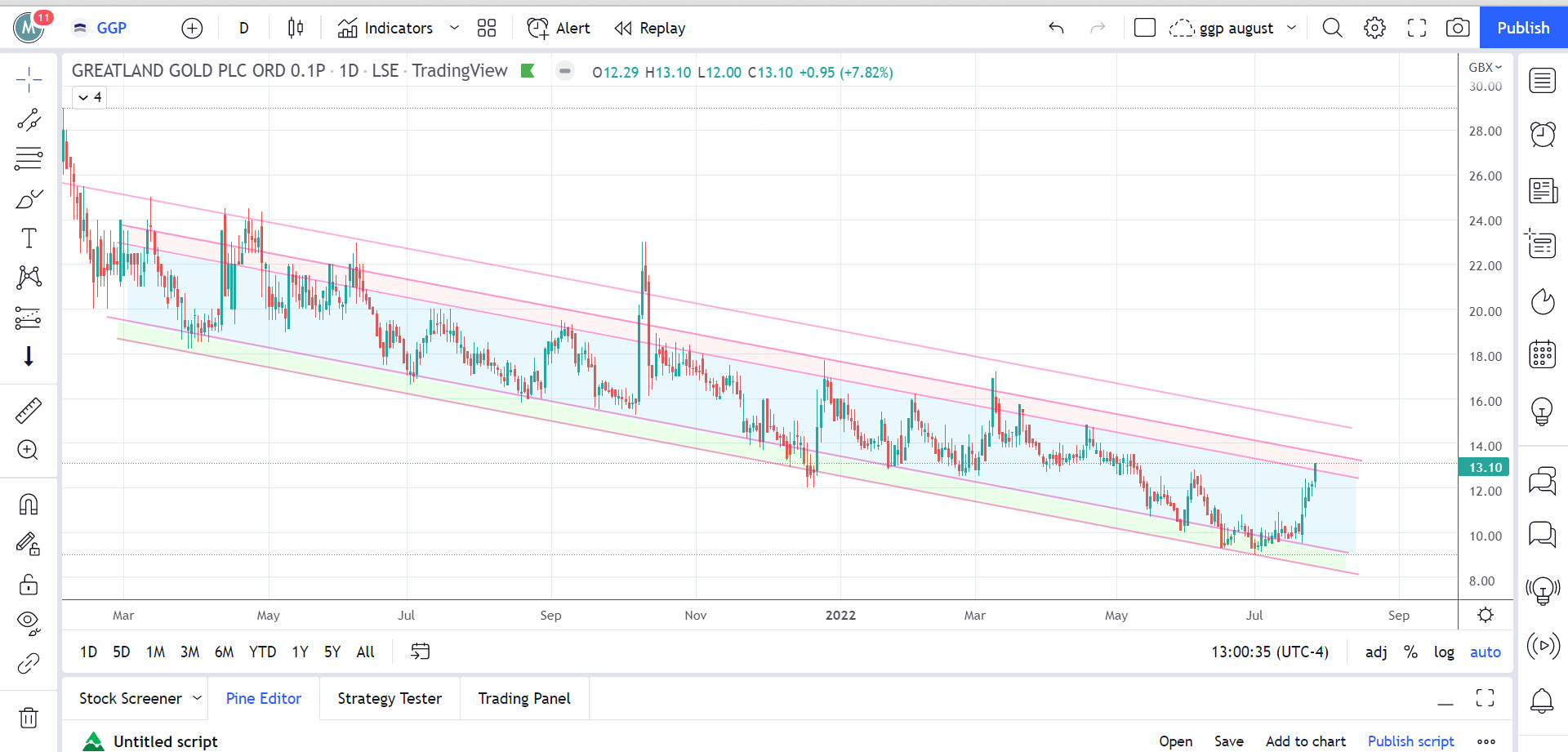Open the Fibonacci and Gann tools
1568x752 pixels.
(29, 158)
